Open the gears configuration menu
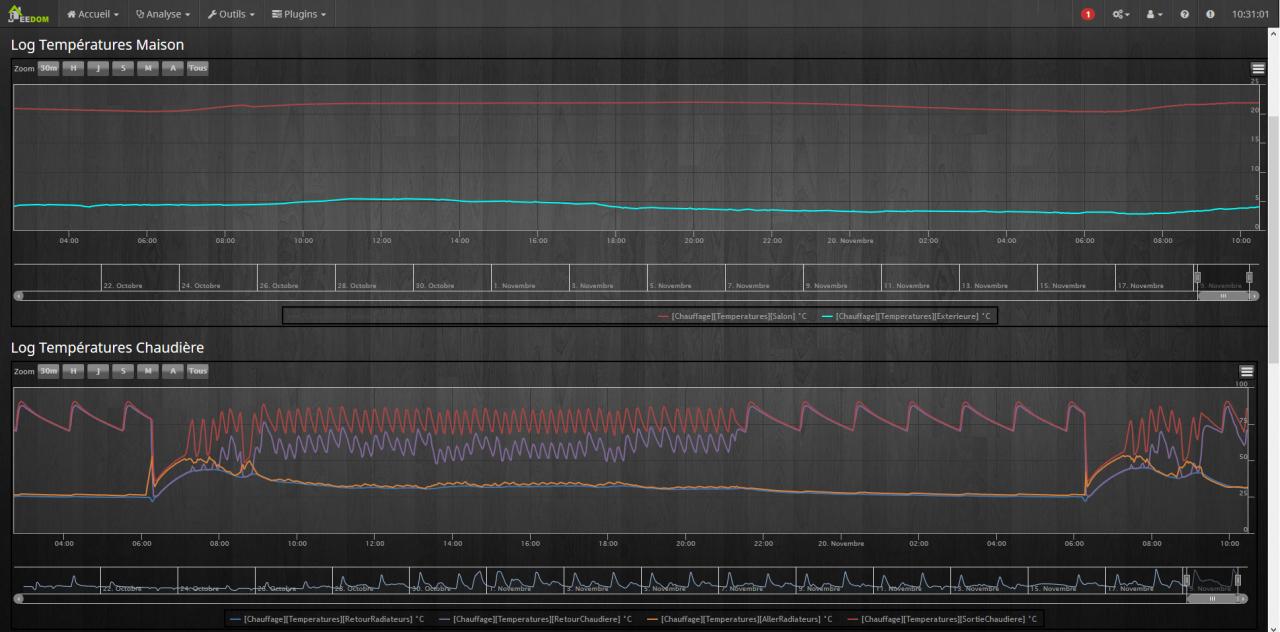Viewport: 1280px width, 632px height. (x=1121, y=14)
